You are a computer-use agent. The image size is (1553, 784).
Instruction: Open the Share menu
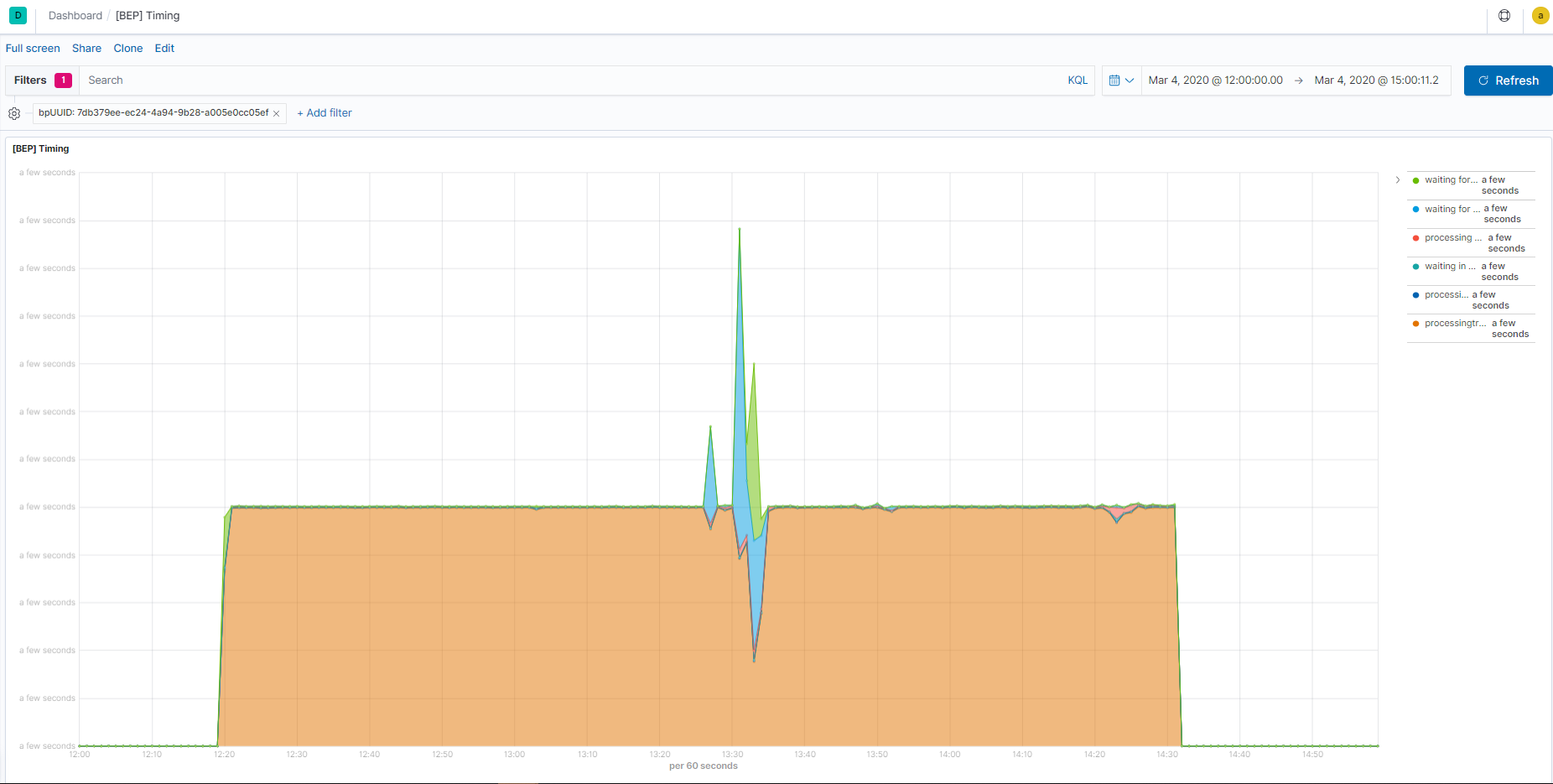click(86, 48)
